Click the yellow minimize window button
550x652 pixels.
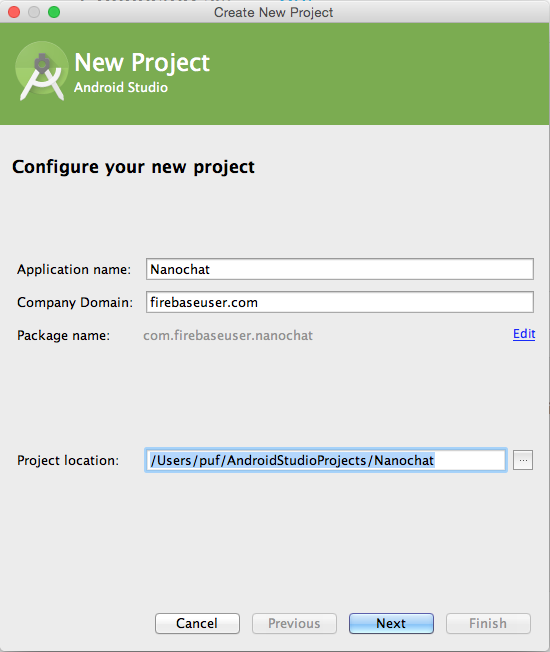coord(34,12)
